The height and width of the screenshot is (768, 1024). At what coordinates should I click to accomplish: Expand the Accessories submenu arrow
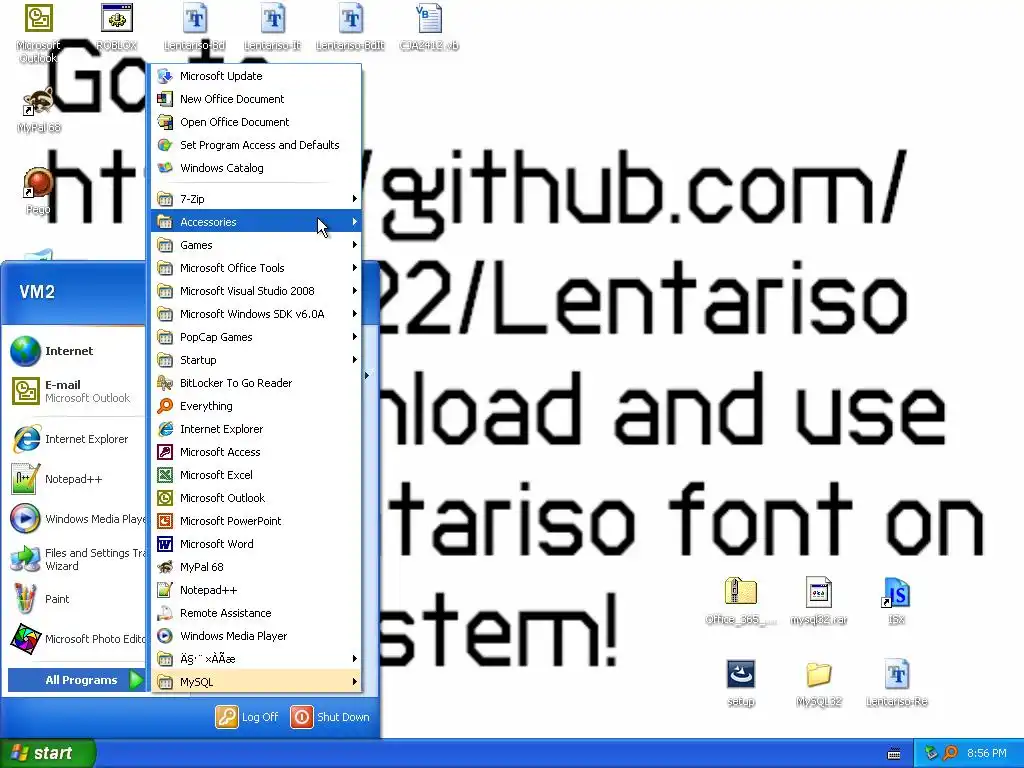(x=355, y=221)
